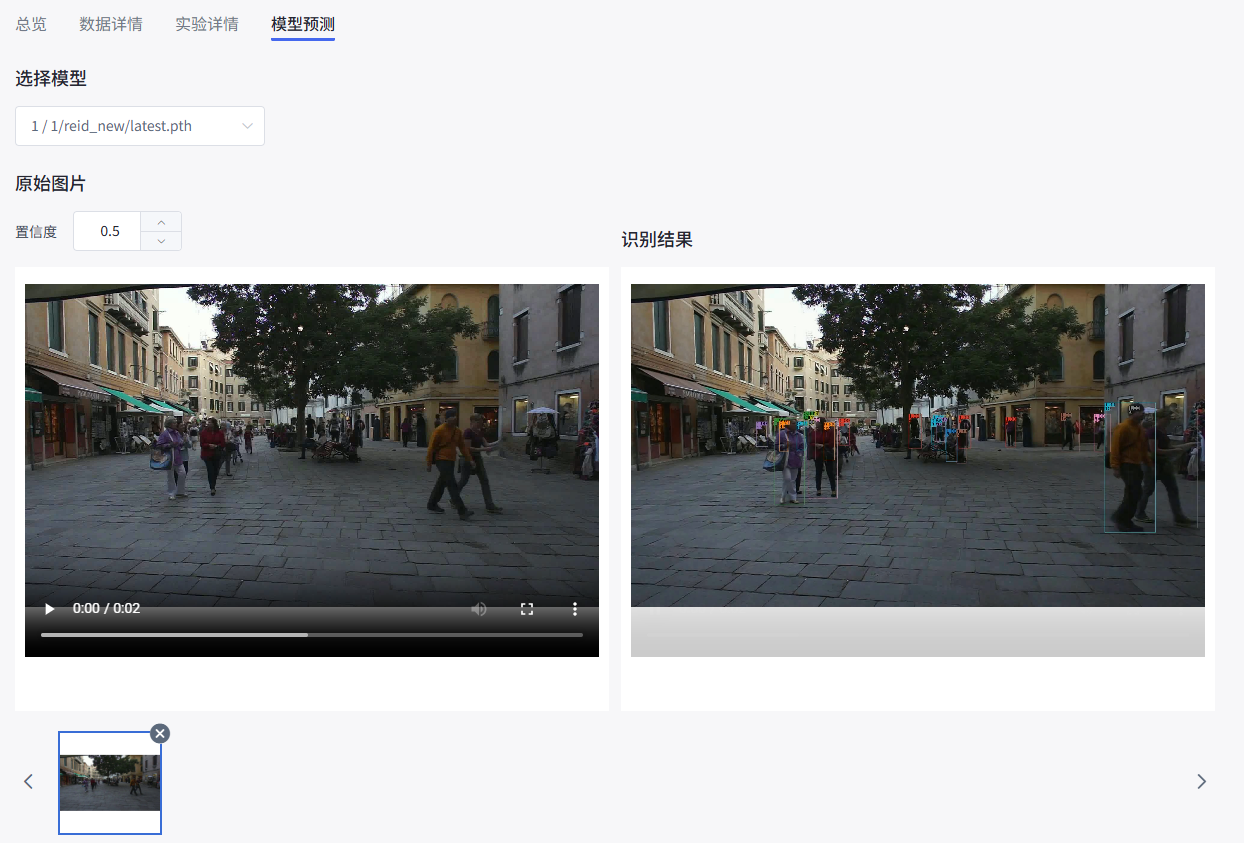The width and height of the screenshot is (1244, 843).
Task: Remove the uploaded video thumbnail
Action: pos(160,733)
